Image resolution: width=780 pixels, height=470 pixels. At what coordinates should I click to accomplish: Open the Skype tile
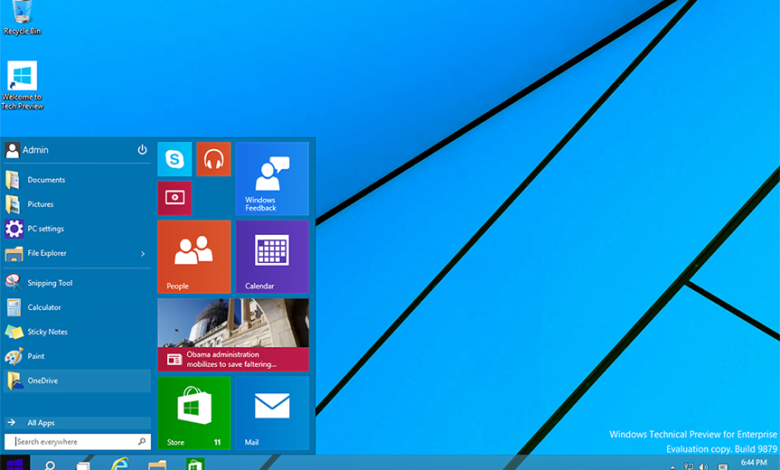click(174, 159)
